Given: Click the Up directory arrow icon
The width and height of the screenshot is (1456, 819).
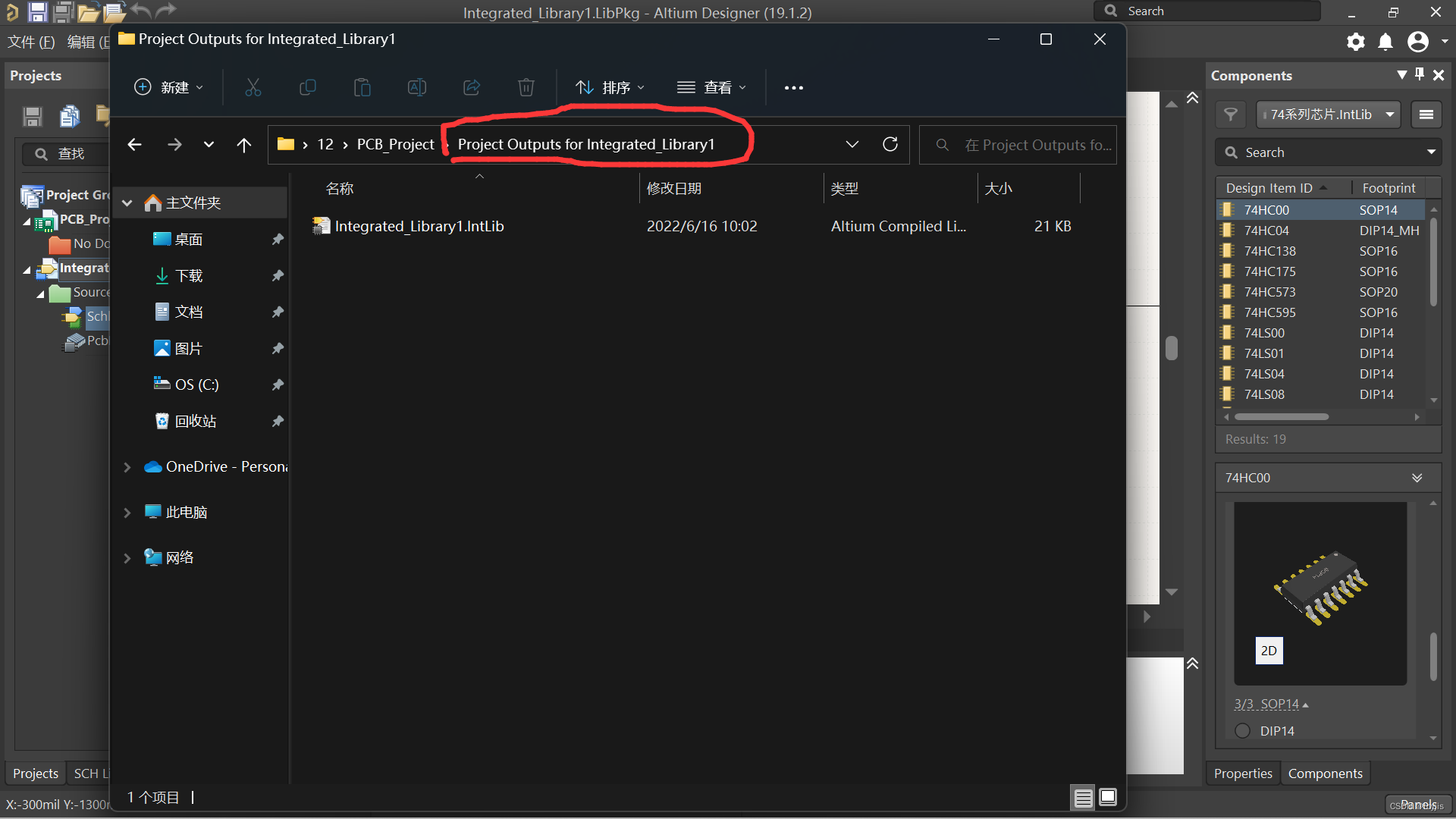Looking at the screenshot, I should pos(243,145).
